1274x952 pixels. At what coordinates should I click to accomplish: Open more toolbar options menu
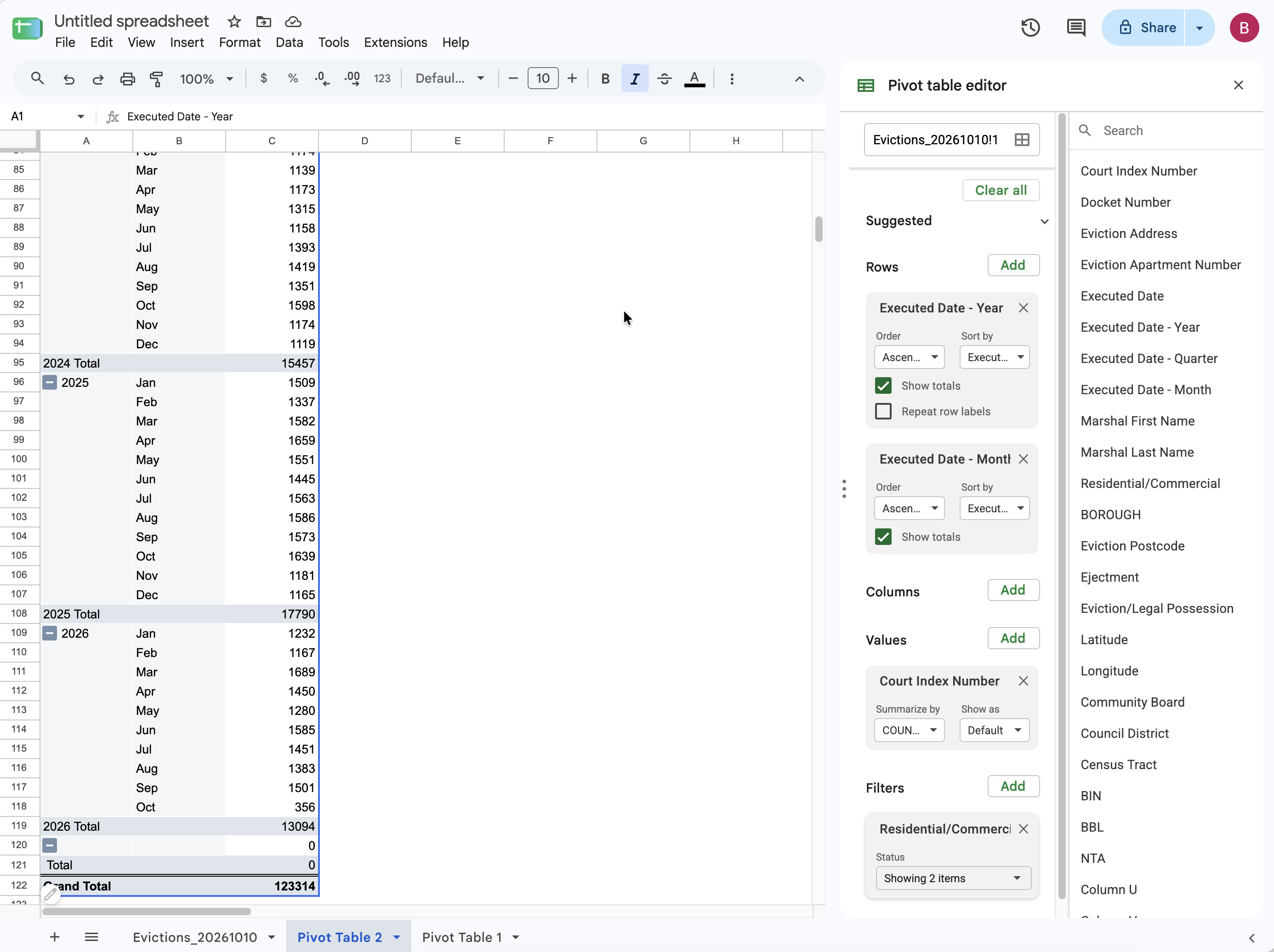point(732,79)
